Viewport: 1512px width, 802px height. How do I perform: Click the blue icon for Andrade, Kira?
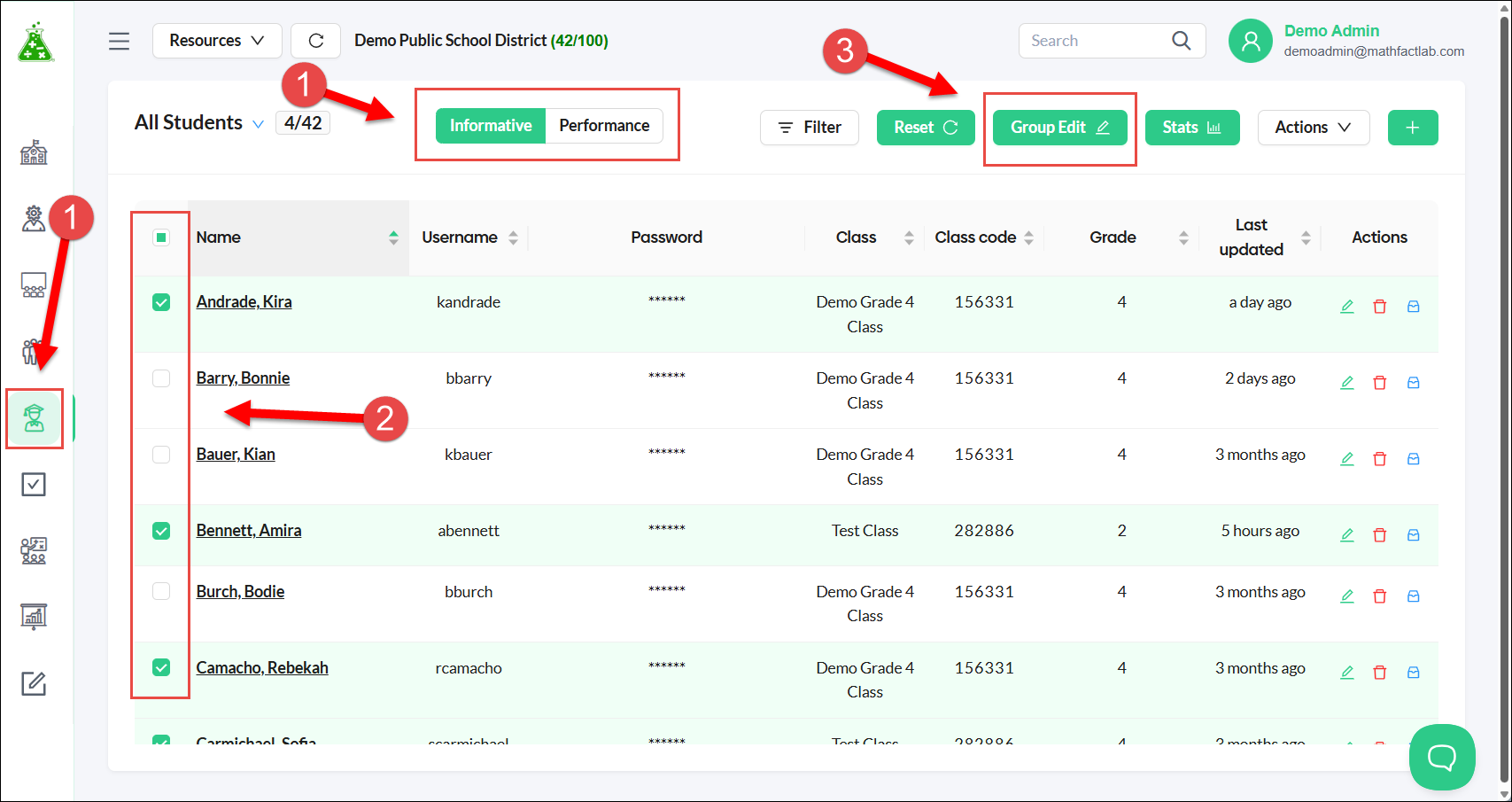(1414, 307)
